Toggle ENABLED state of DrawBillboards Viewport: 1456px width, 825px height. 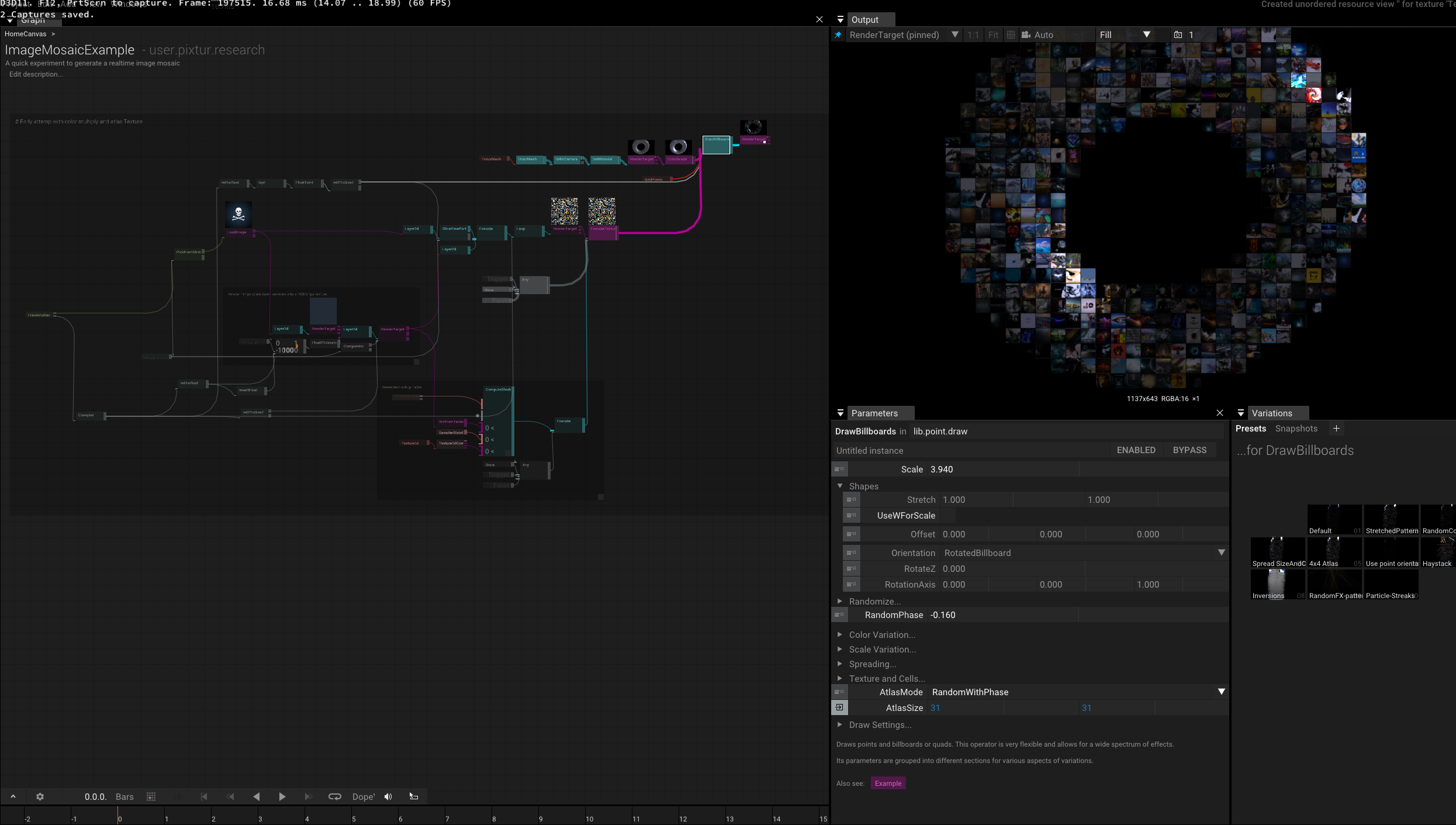coord(1136,450)
